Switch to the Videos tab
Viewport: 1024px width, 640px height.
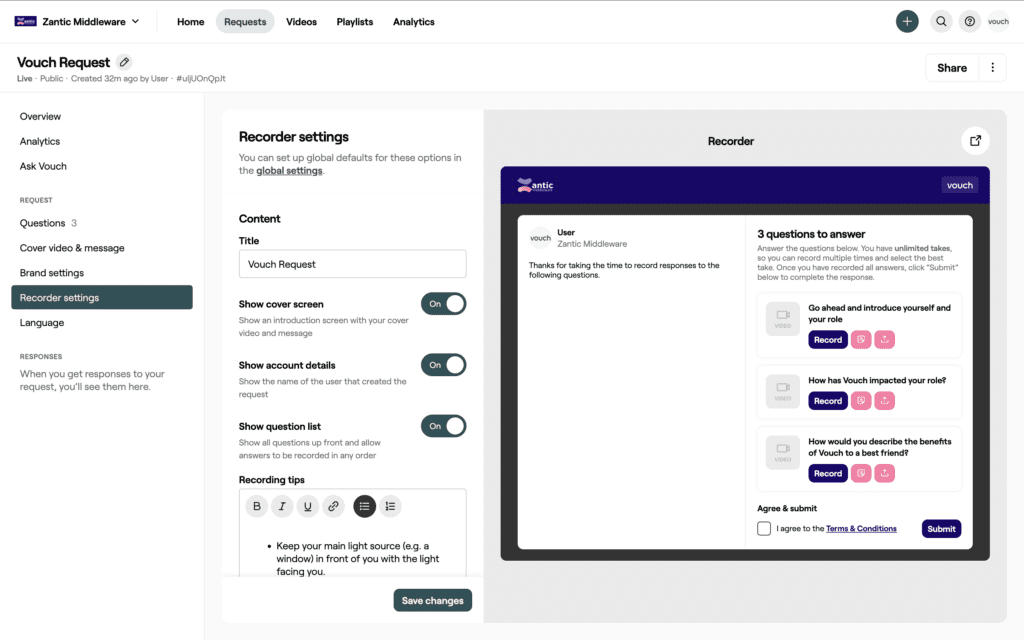[x=301, y=22]
